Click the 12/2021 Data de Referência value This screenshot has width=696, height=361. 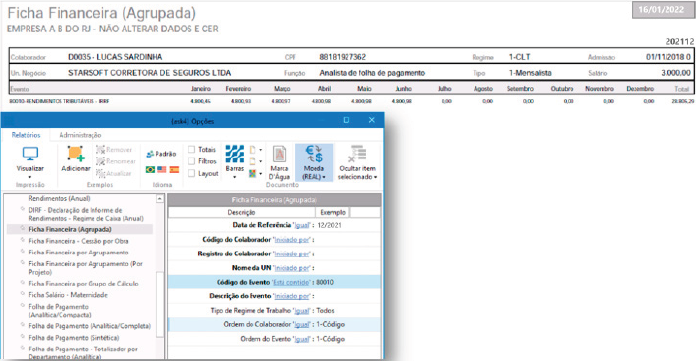pos(329,225)
